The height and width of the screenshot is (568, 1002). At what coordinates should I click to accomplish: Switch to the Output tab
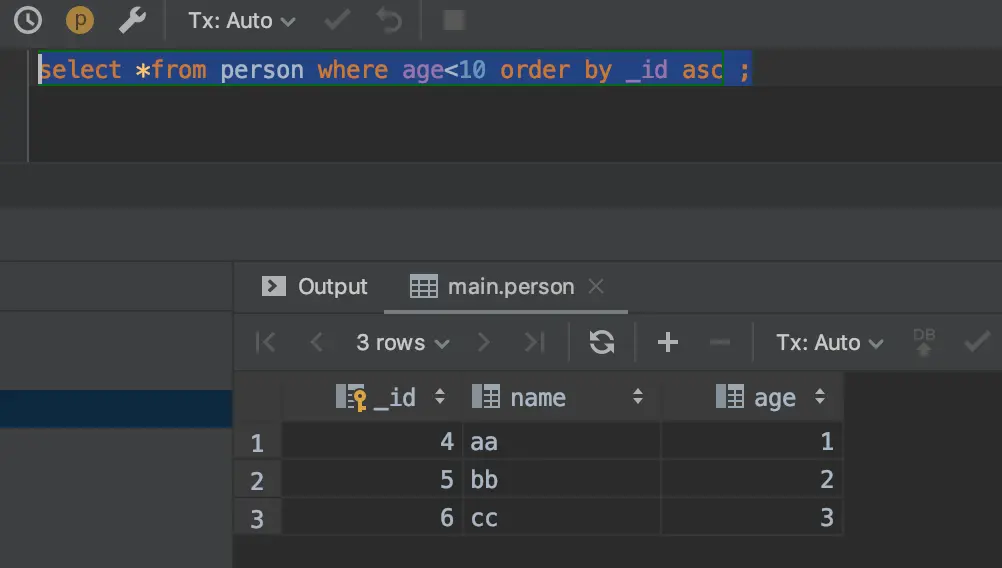tap(314, 286)
